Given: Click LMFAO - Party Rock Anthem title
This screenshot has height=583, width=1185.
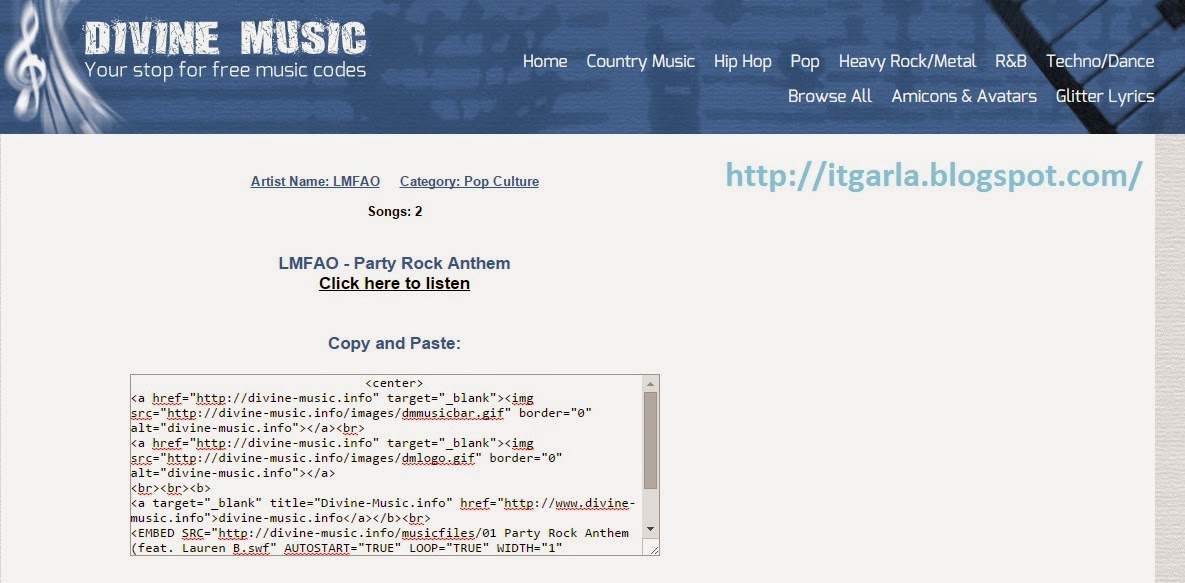Looking at the screenshot, I should click(394, 263).
